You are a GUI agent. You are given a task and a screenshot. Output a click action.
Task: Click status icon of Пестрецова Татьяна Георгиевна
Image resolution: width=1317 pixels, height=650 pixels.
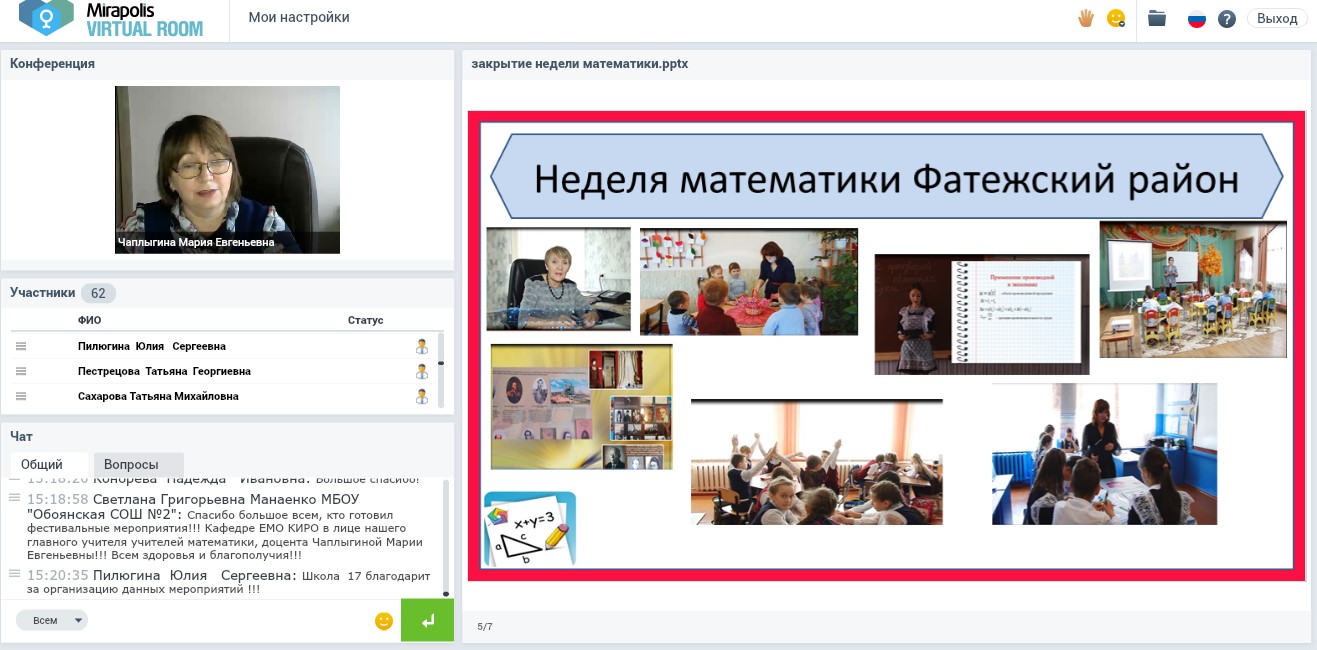pyautogui.click(x=422, y=371)
